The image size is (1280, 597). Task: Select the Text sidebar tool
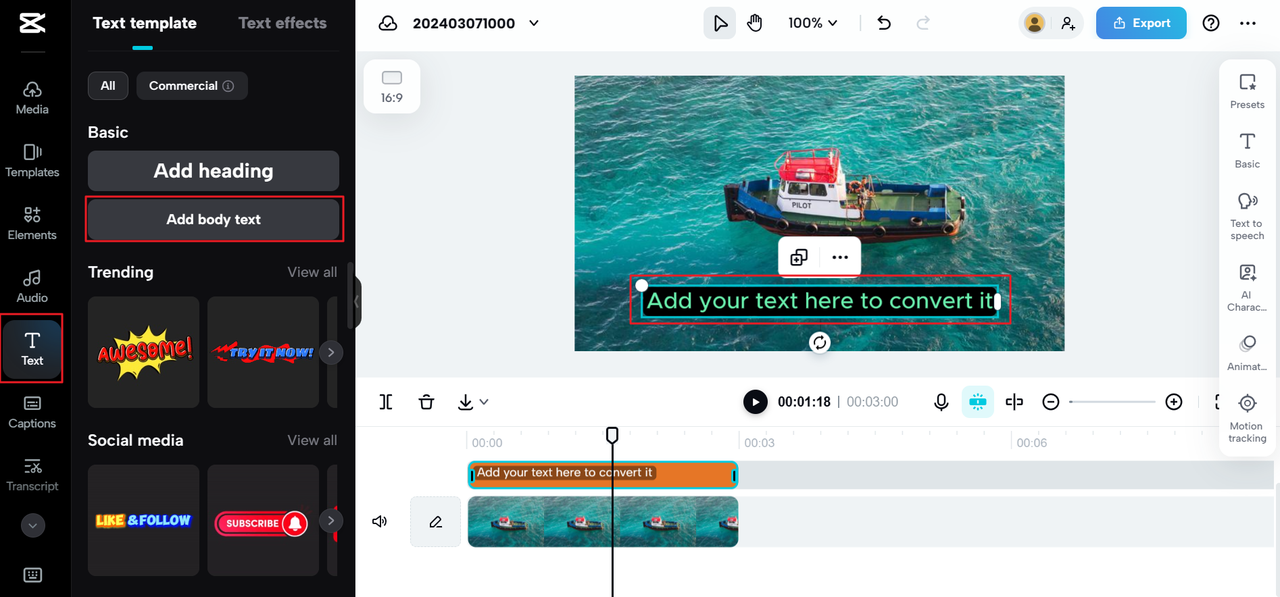(32, 348)
